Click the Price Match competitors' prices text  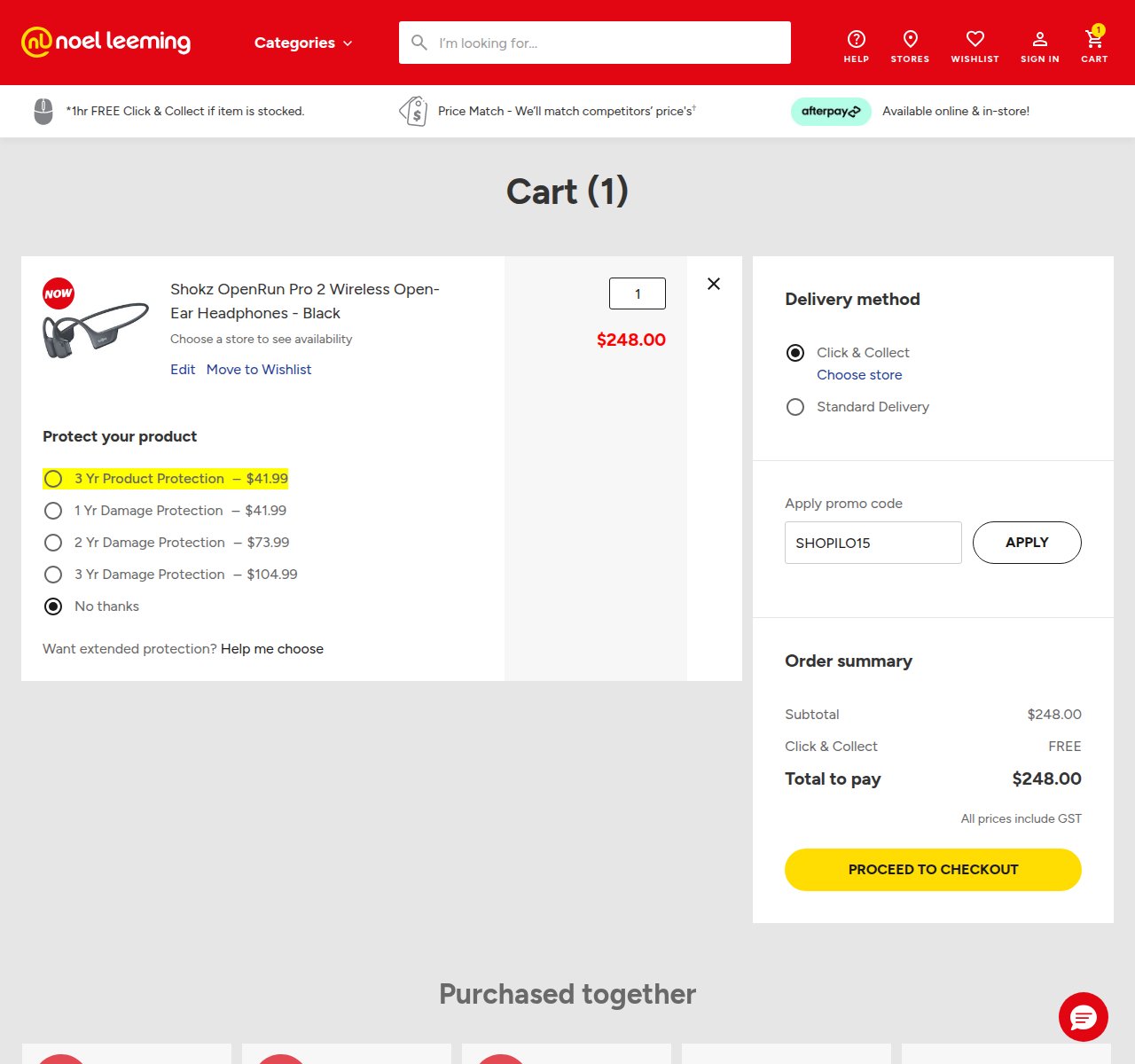click(x=567, y=111)
